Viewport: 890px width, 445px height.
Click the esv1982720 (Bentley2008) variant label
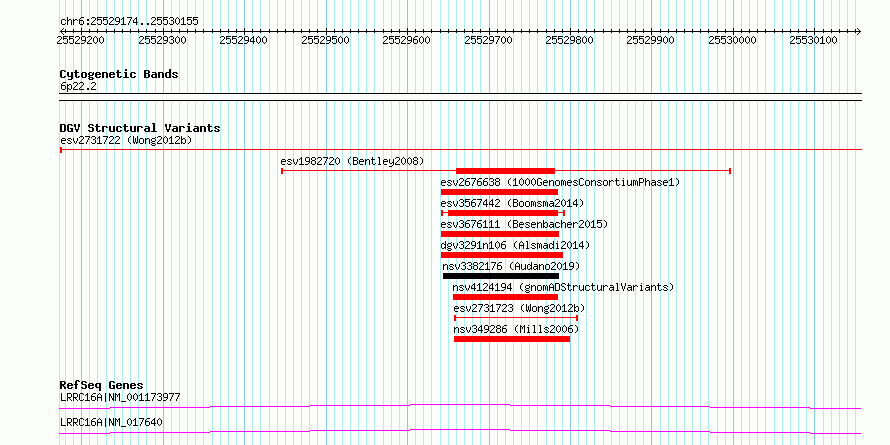click(x=352, y=161)
